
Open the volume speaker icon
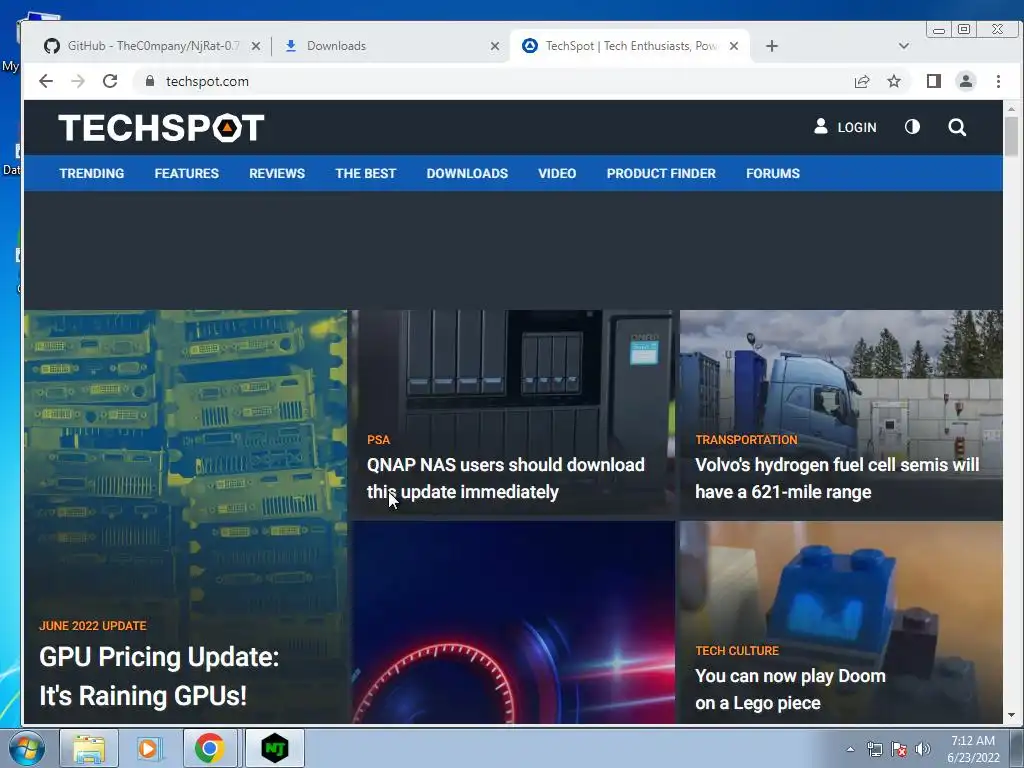922,749
